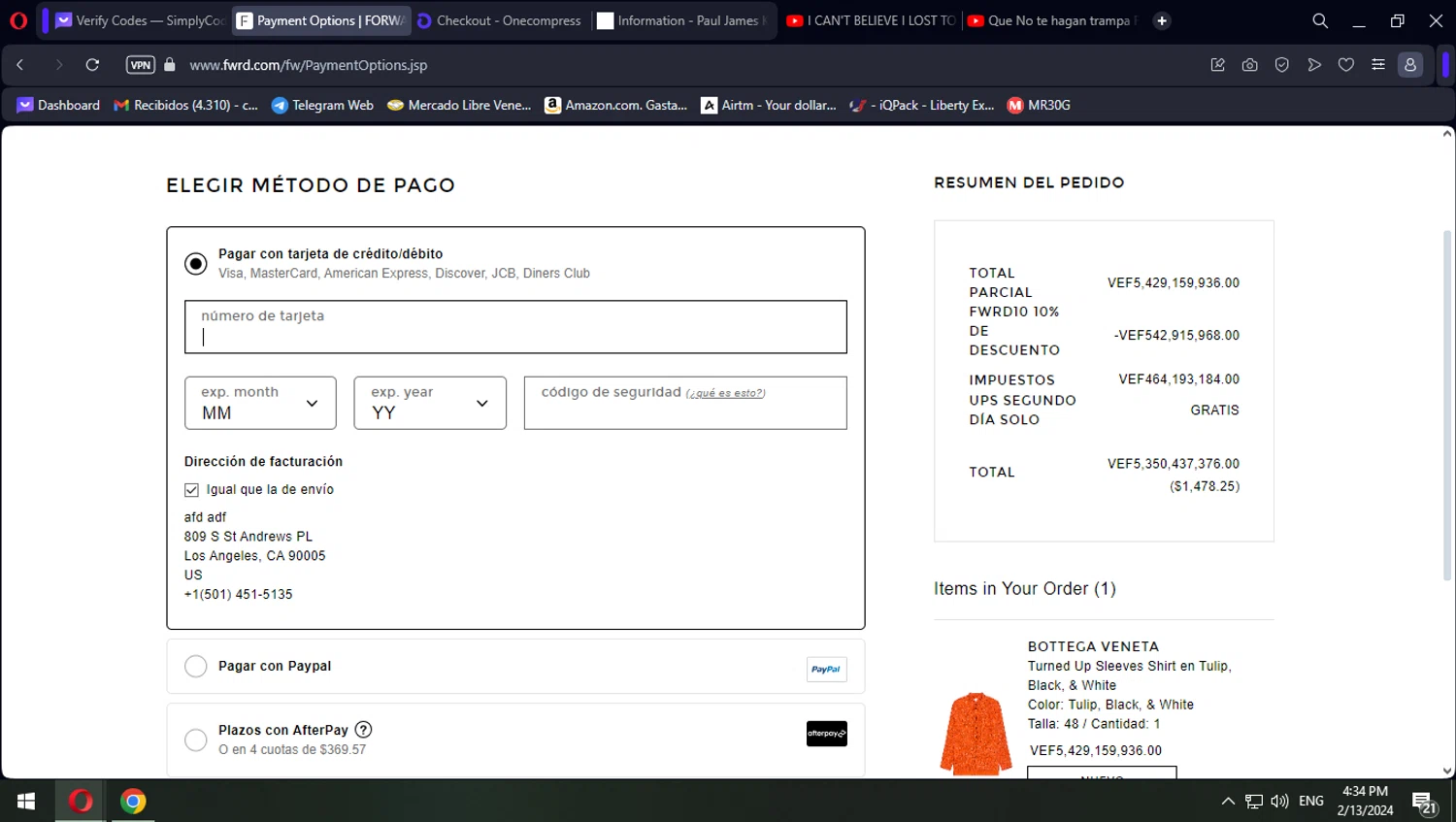This screenshot has width=1456, height=822.
Task: Click the PayPal logo badge
Action: tap(827, 670)
